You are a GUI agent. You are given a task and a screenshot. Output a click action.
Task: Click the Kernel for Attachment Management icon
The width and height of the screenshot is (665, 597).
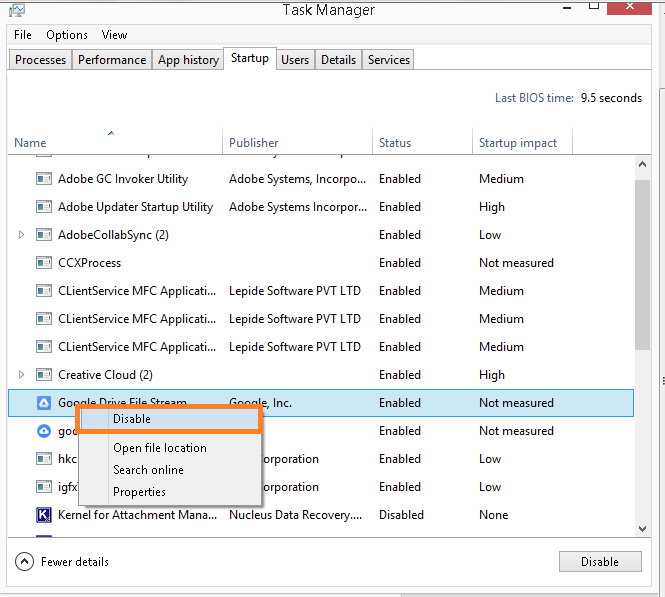click(x=44, y=515)
